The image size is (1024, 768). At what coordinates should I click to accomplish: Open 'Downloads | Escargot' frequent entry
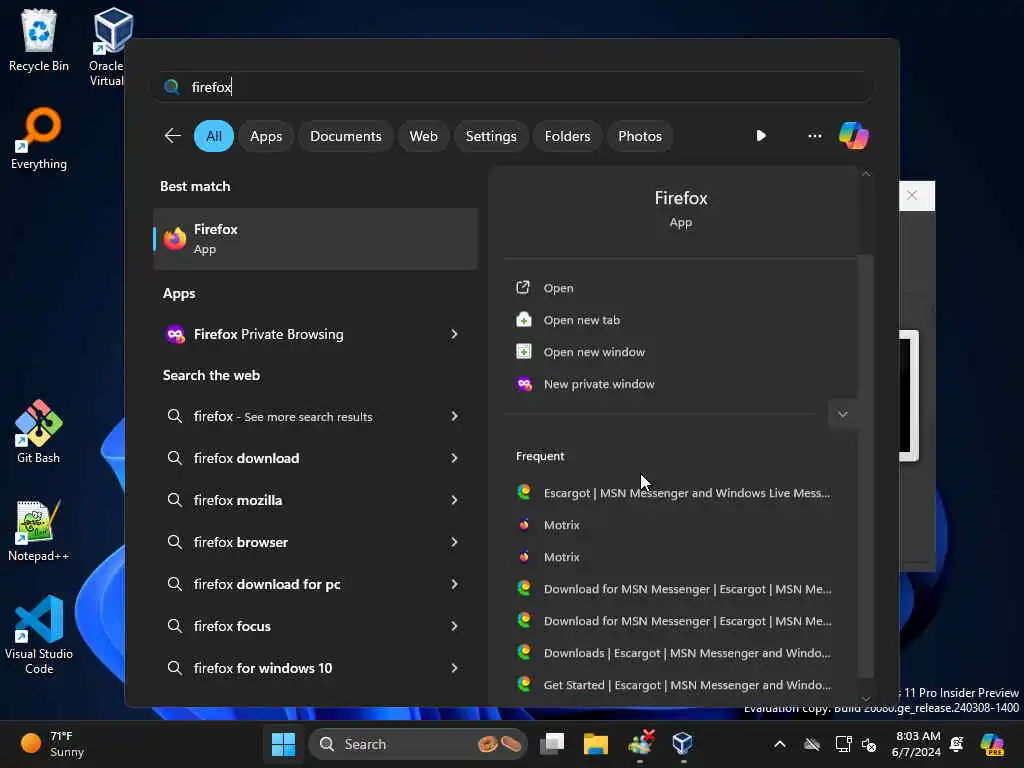pos(673,653)
